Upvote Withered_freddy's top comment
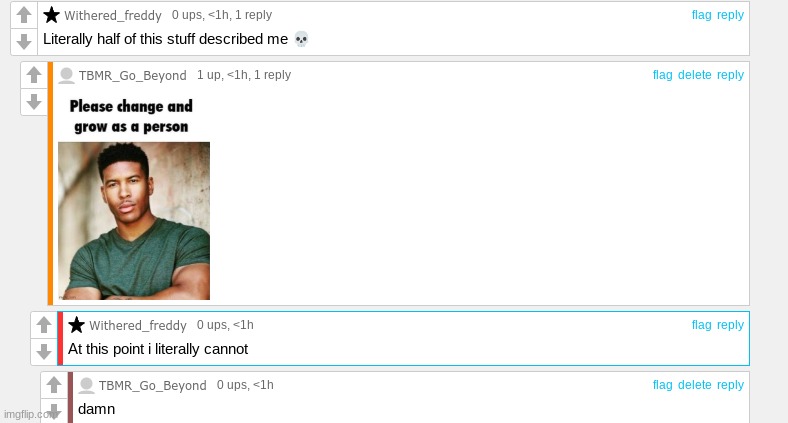 tap(24, 15)
